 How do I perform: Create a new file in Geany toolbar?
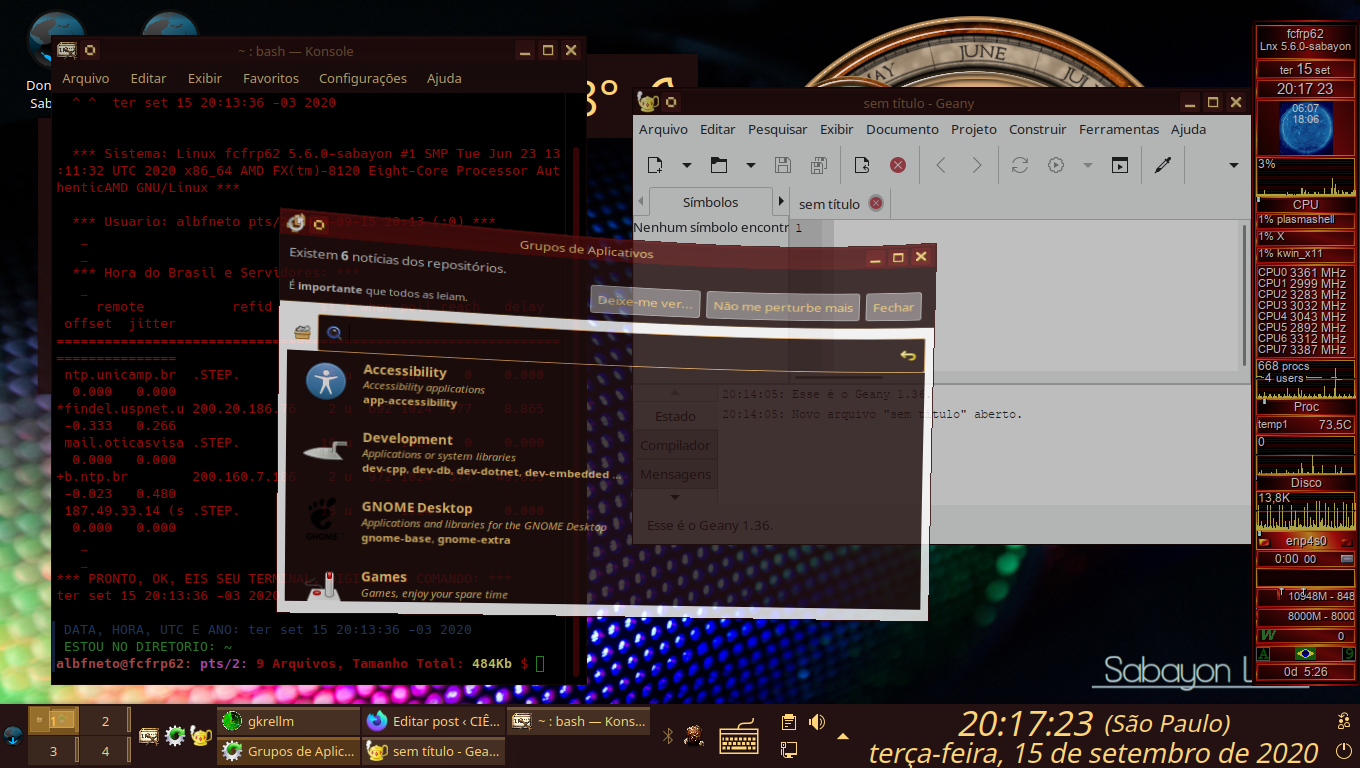point(655,164)
